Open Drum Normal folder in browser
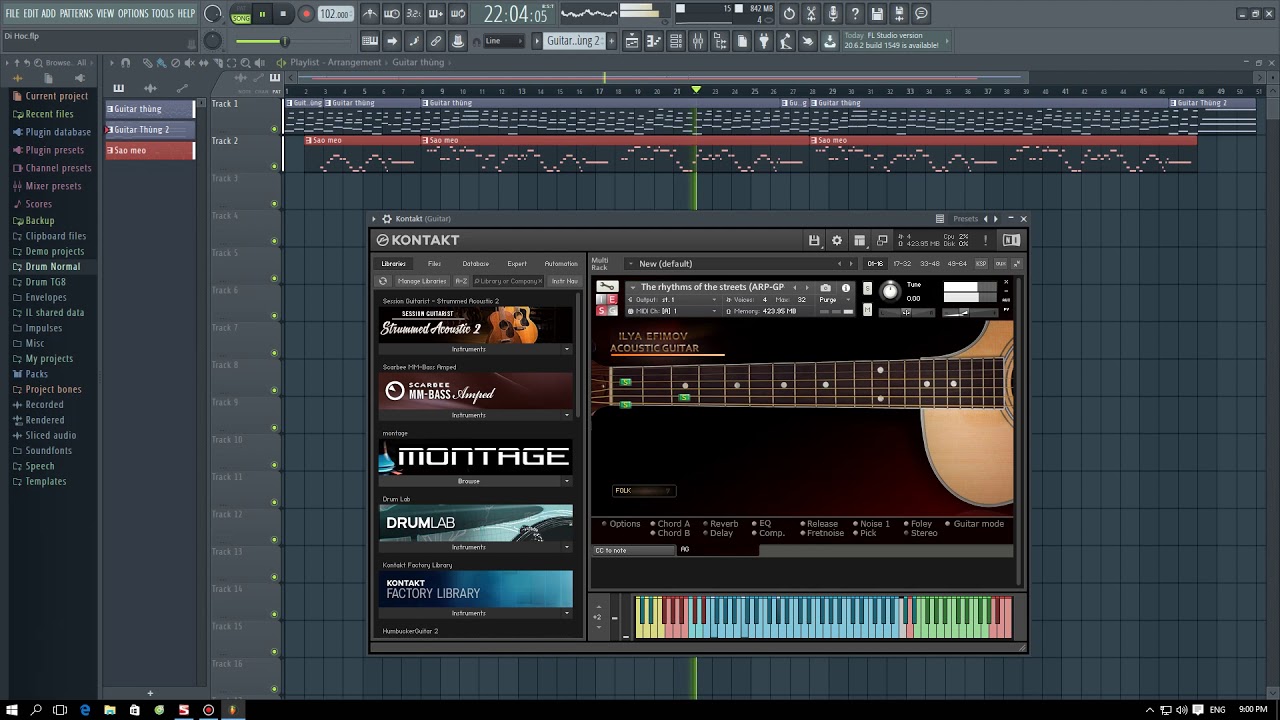The width and height of the screenshot is (1280, 720). 53,267
